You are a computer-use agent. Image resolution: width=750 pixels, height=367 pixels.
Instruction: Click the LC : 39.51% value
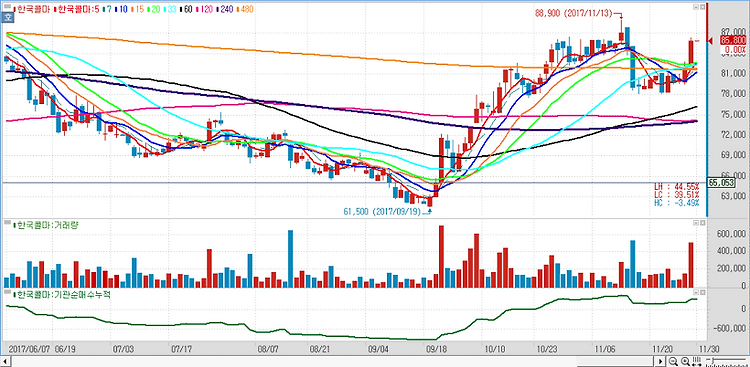pos(676,194)
